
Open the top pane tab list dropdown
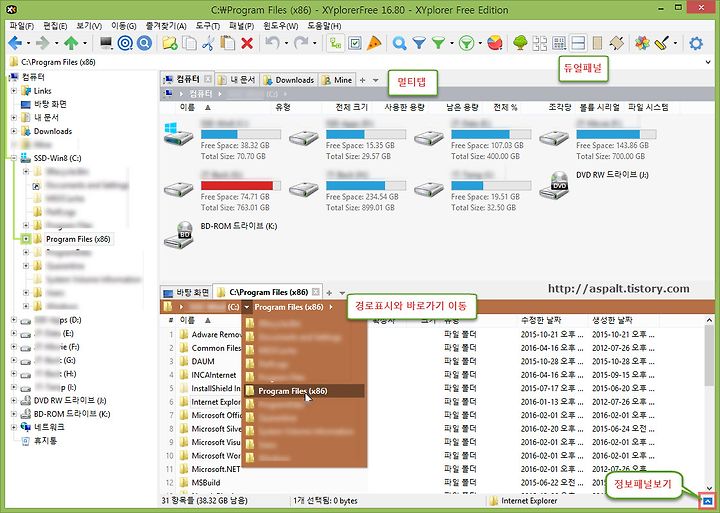click(x=376, y=80)
